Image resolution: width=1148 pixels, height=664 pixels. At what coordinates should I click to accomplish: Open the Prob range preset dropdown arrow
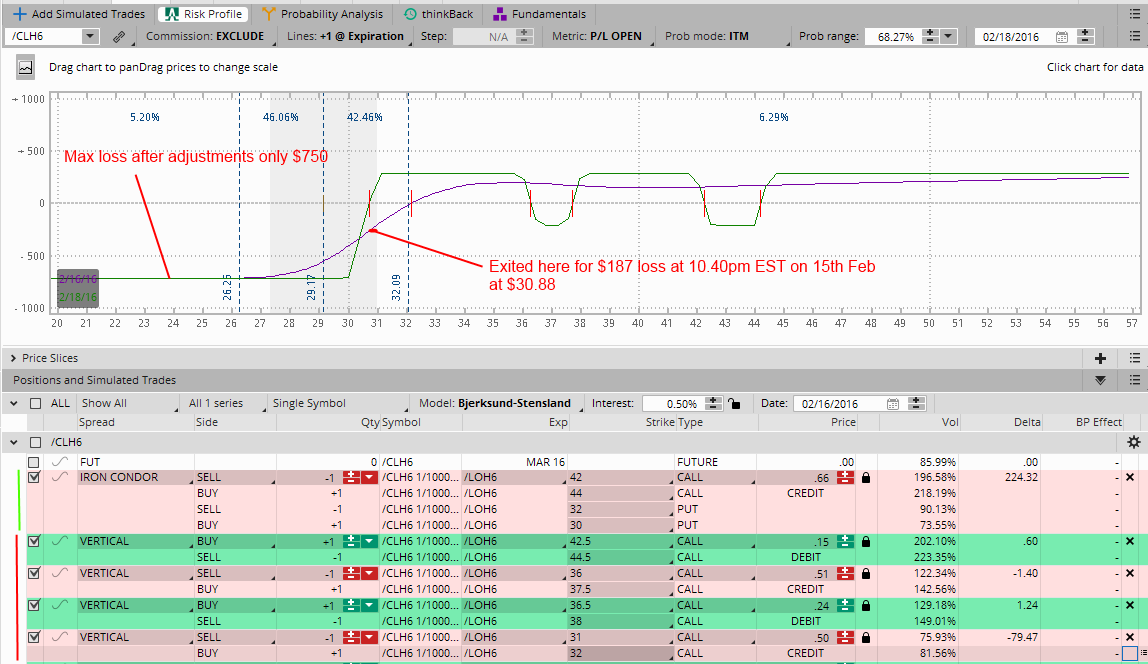coord(948,37)
